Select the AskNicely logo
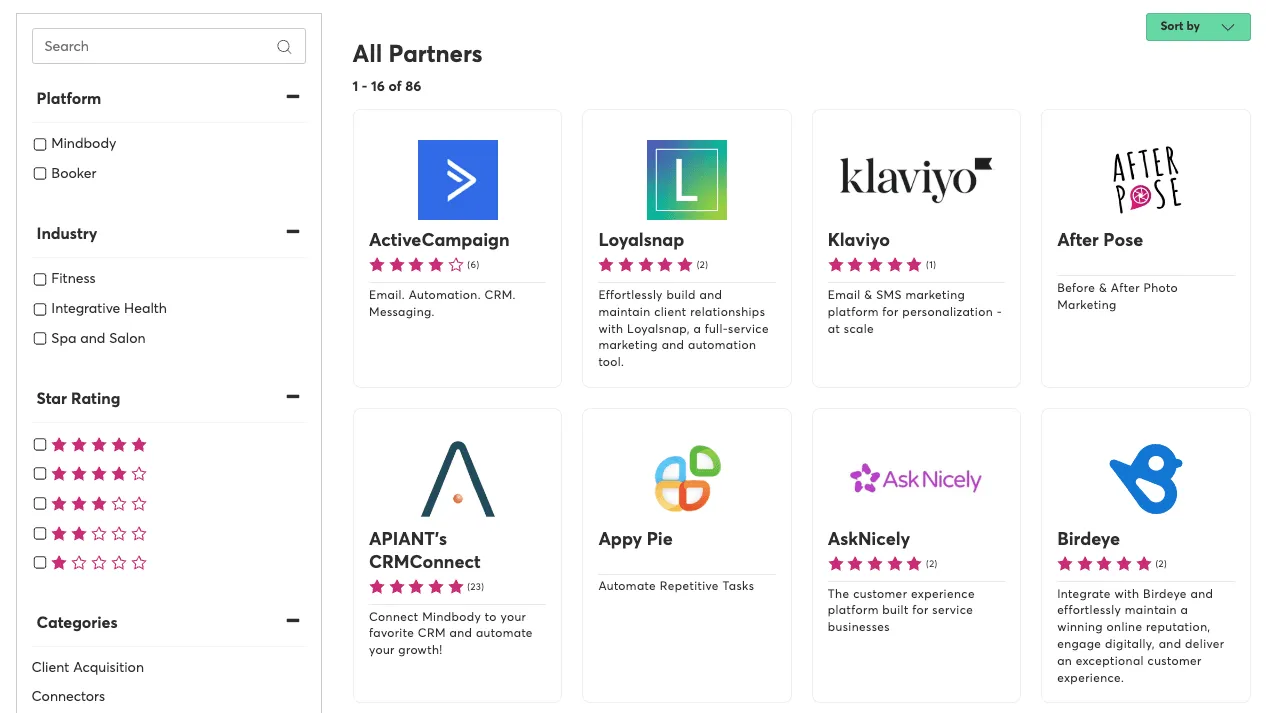Screen dimensions: 1266x713 (x=916, y=479)
